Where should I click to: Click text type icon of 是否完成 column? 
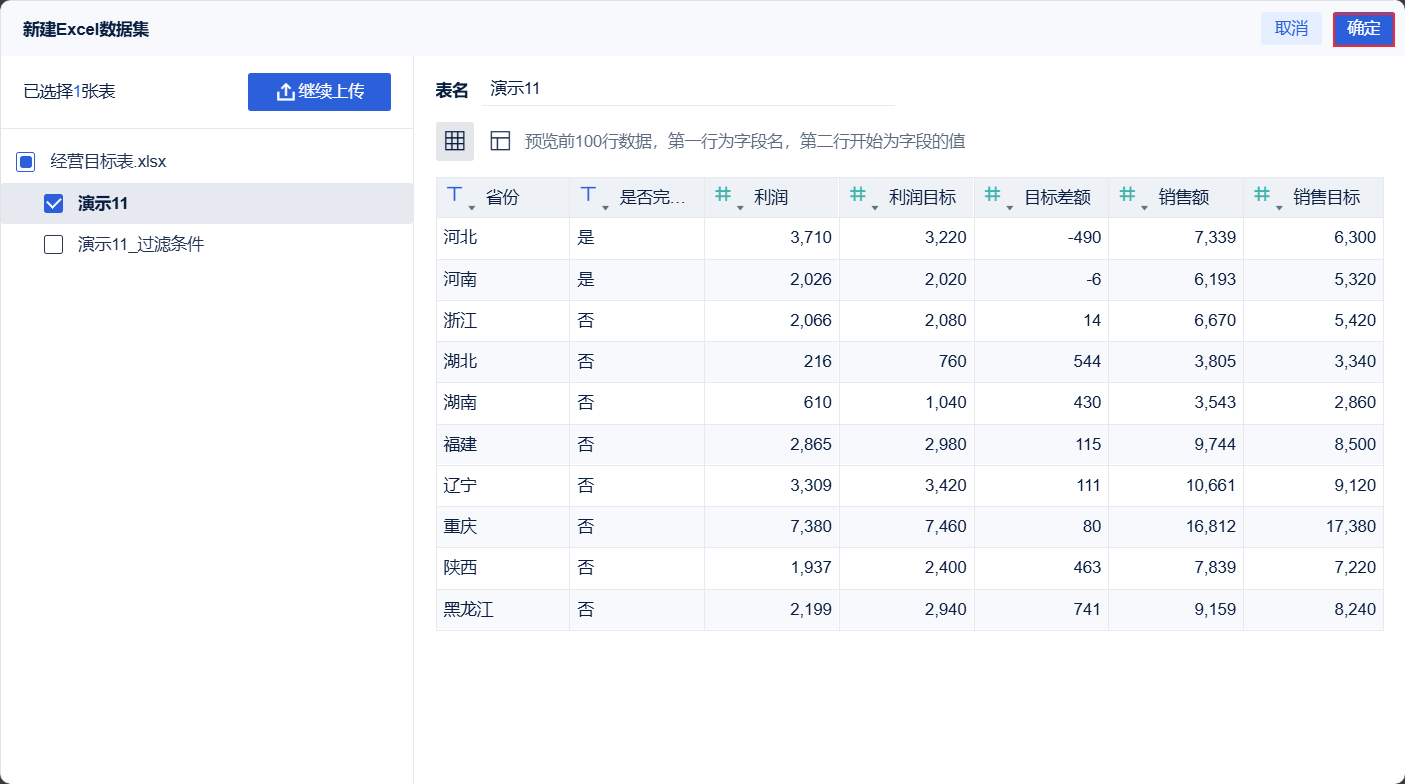589,195
